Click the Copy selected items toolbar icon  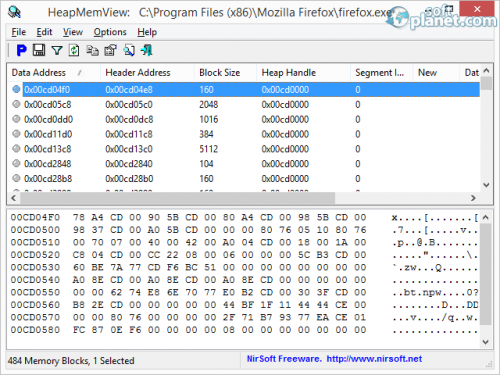tap(92, 51)
